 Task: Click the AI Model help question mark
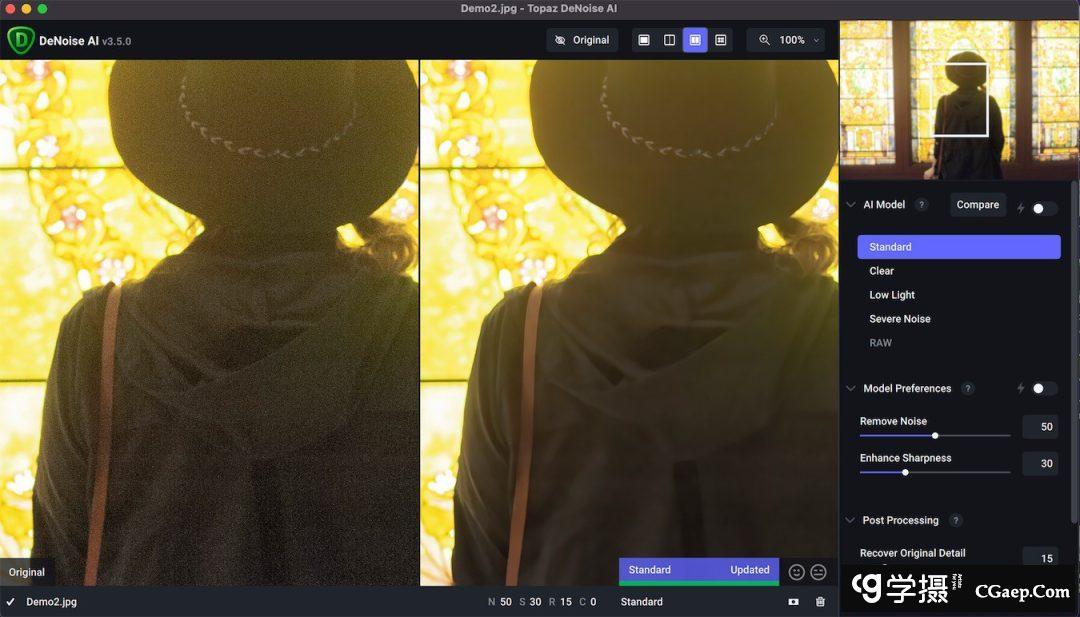[922, 205]
